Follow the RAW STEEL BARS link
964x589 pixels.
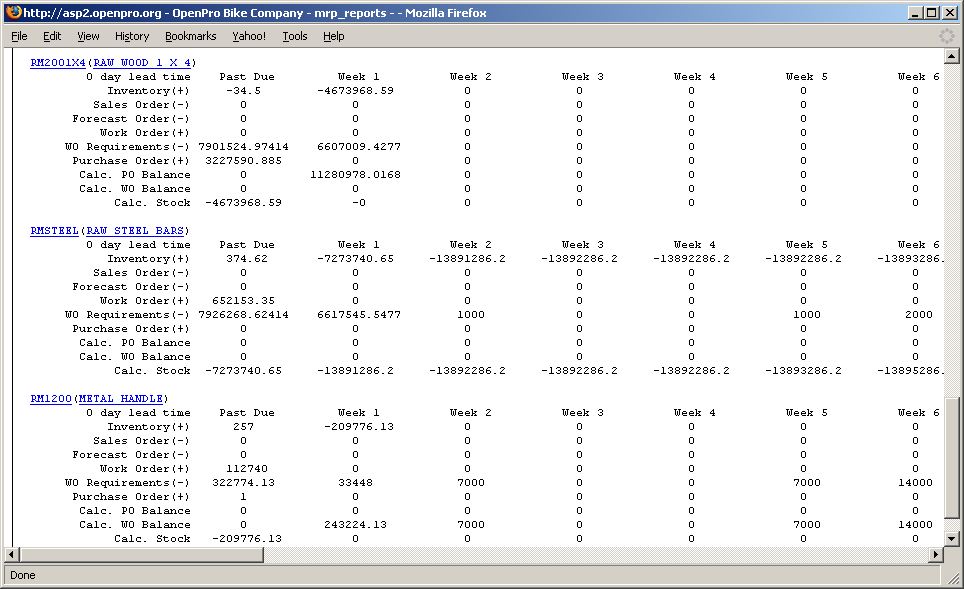coord(134,231)
